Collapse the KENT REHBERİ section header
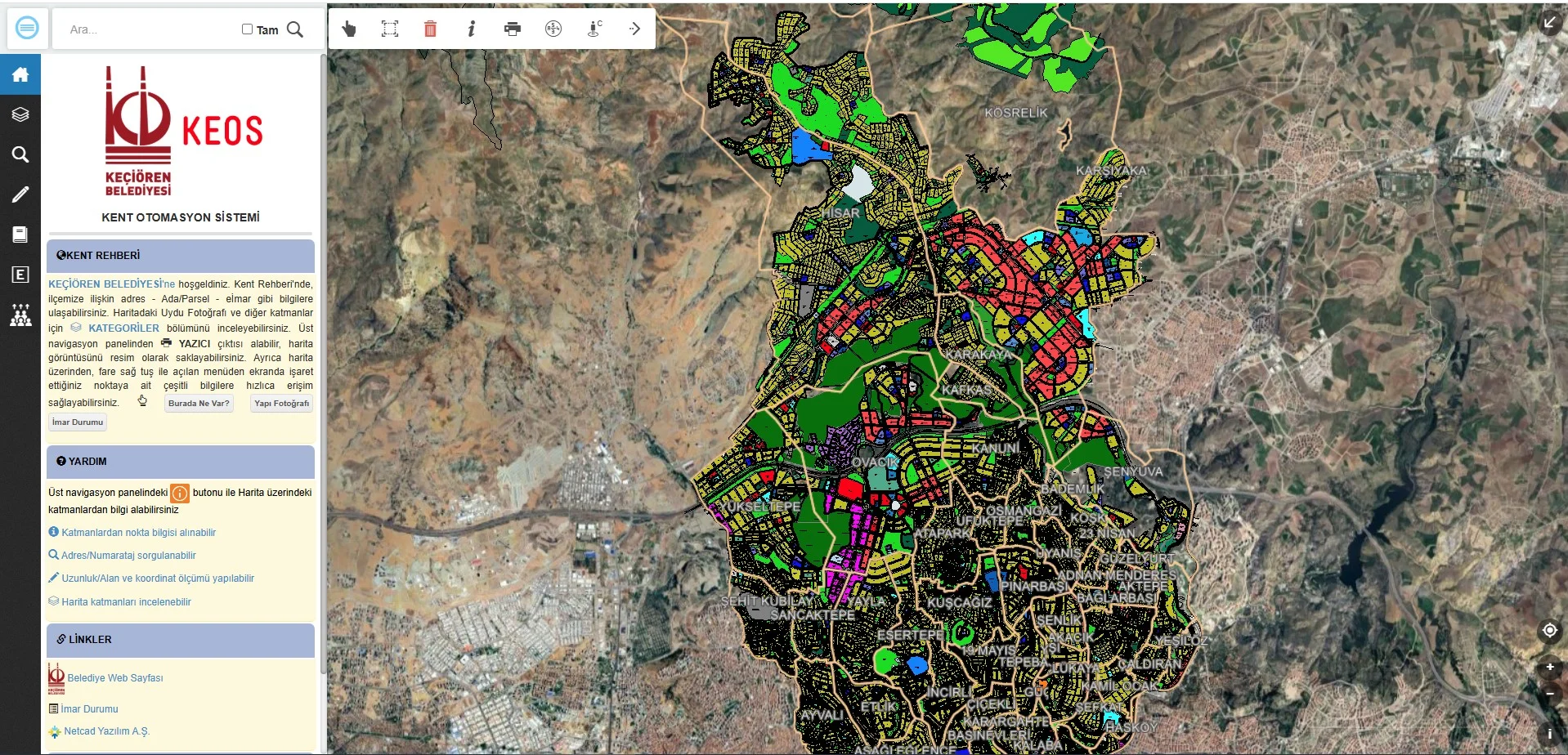This screenshot has height=755, width=1568. coord(181,256)
